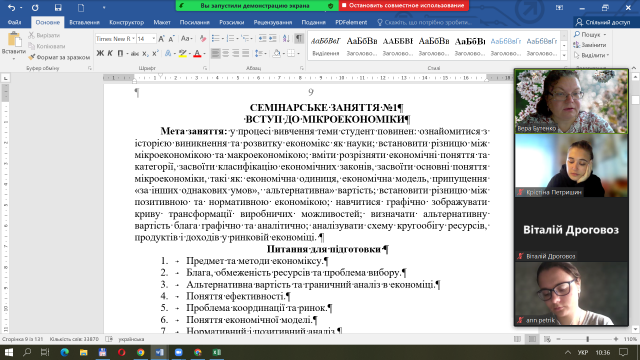Screen dimensions: 640x360
Task: Switch to Web Layout view in the status bar
Action: [547, 339]
